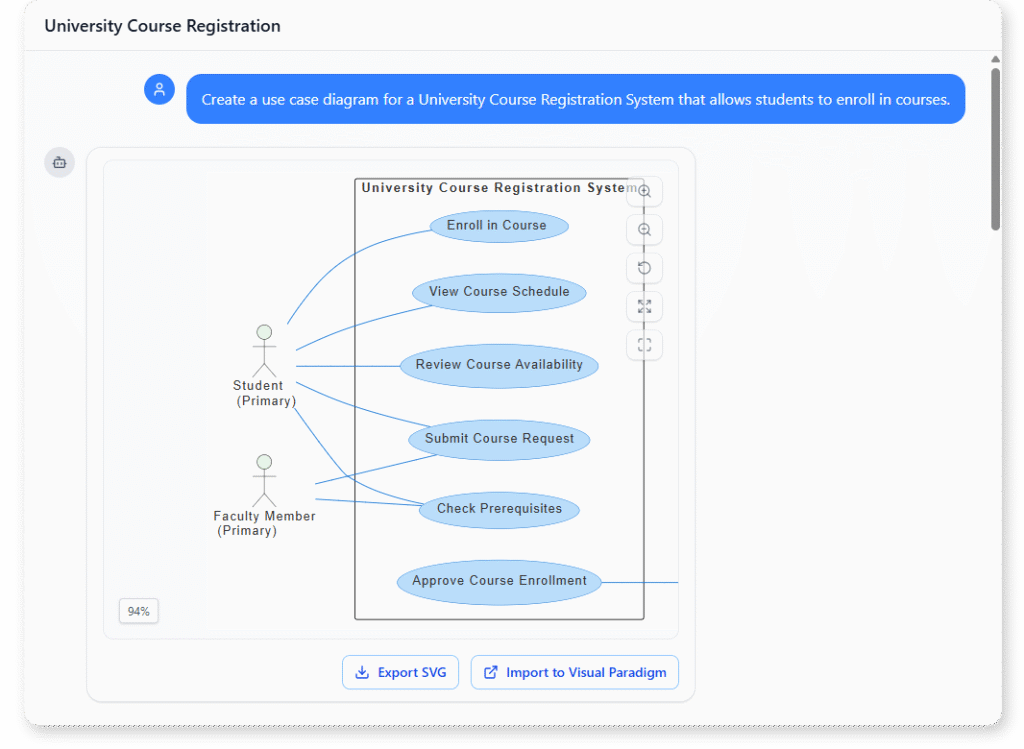Click the Import to Visual Paradigm button
The width and height of the screenshot is (1024, 749).
coord(574,672)
